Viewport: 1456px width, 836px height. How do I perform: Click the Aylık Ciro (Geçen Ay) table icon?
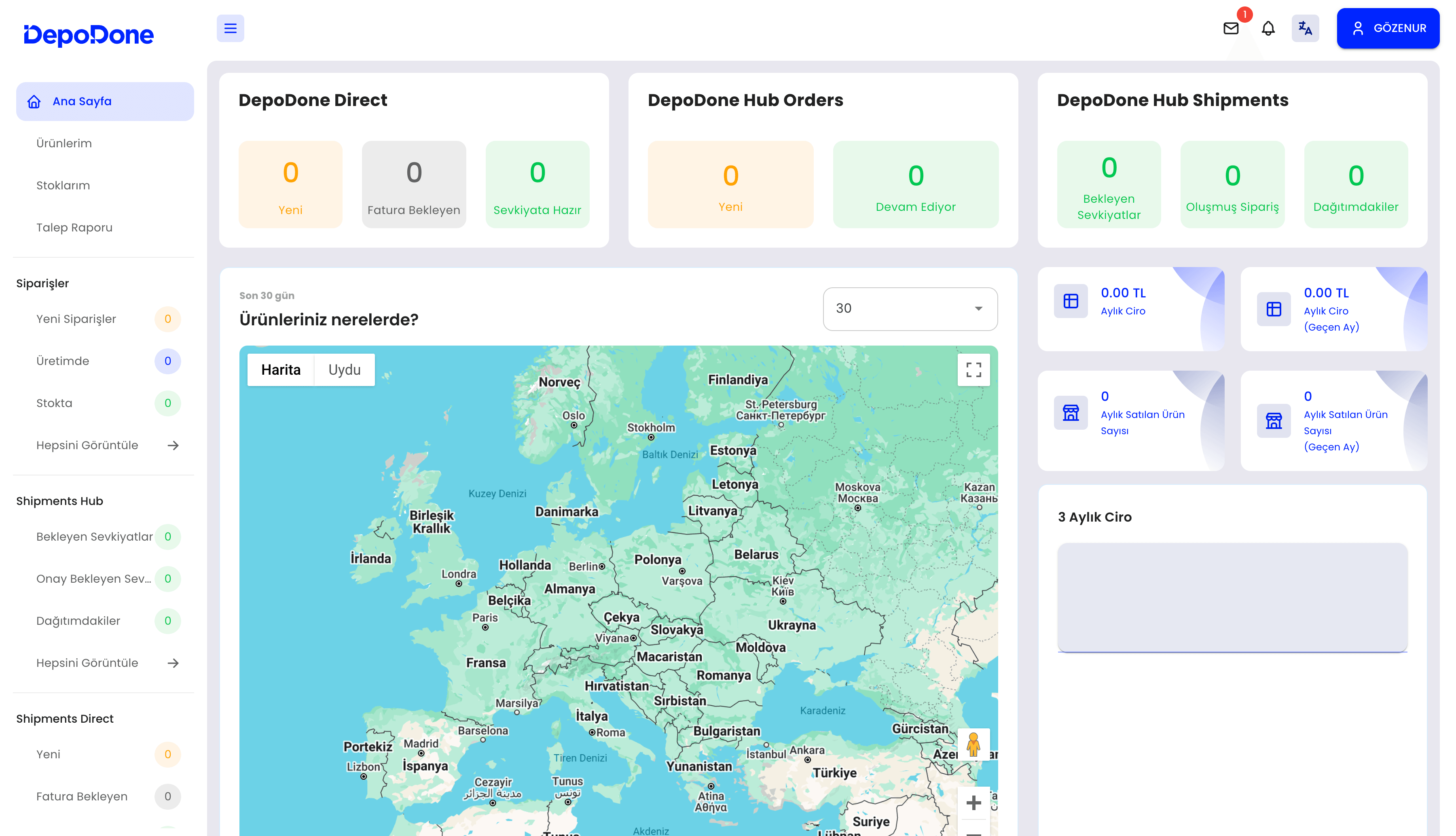point(1274,309)
